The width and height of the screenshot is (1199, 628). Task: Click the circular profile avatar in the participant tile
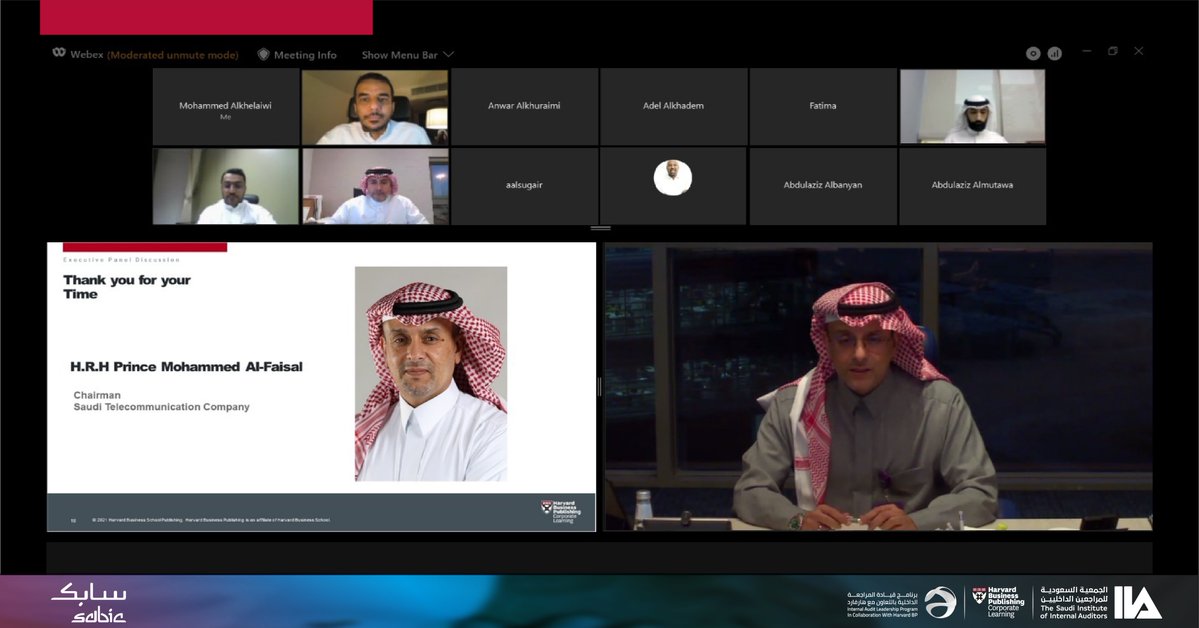(x=672, y=178)
